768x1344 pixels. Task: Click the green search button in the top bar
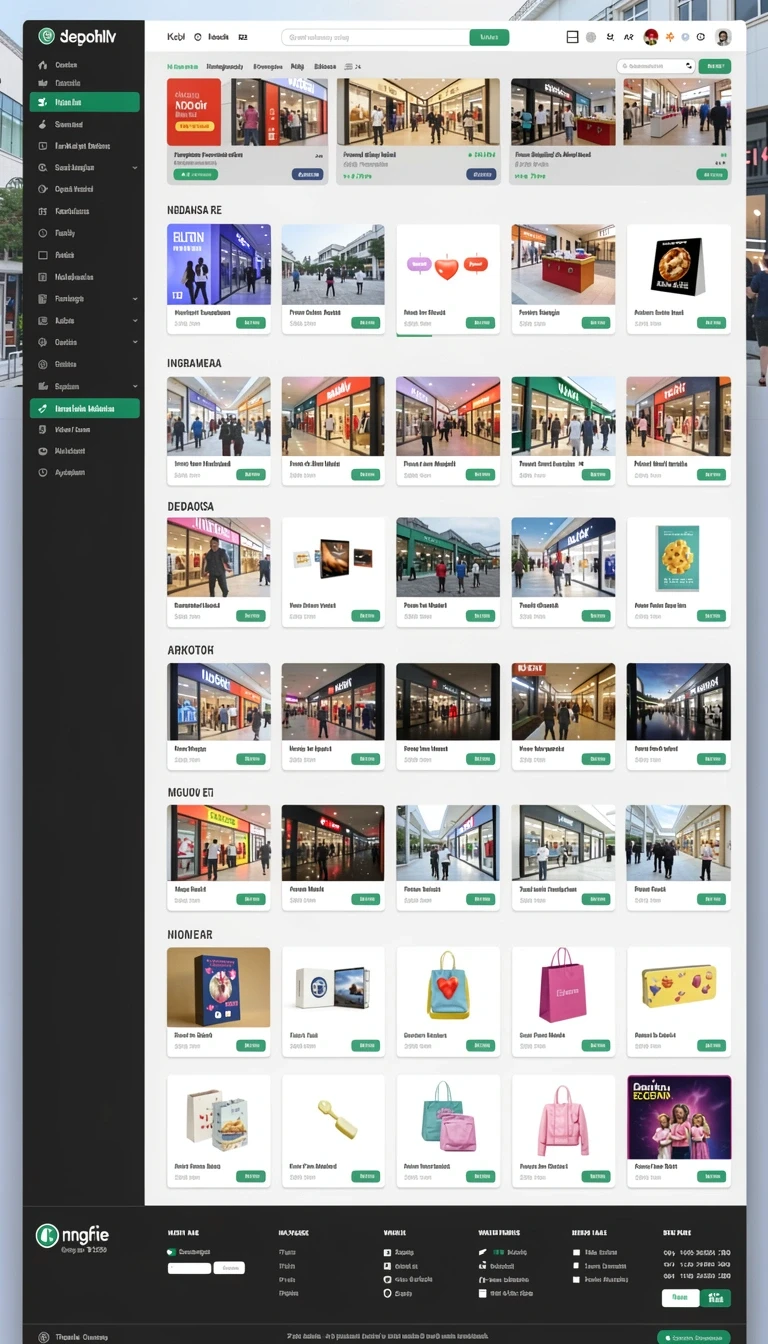[489, 37]
